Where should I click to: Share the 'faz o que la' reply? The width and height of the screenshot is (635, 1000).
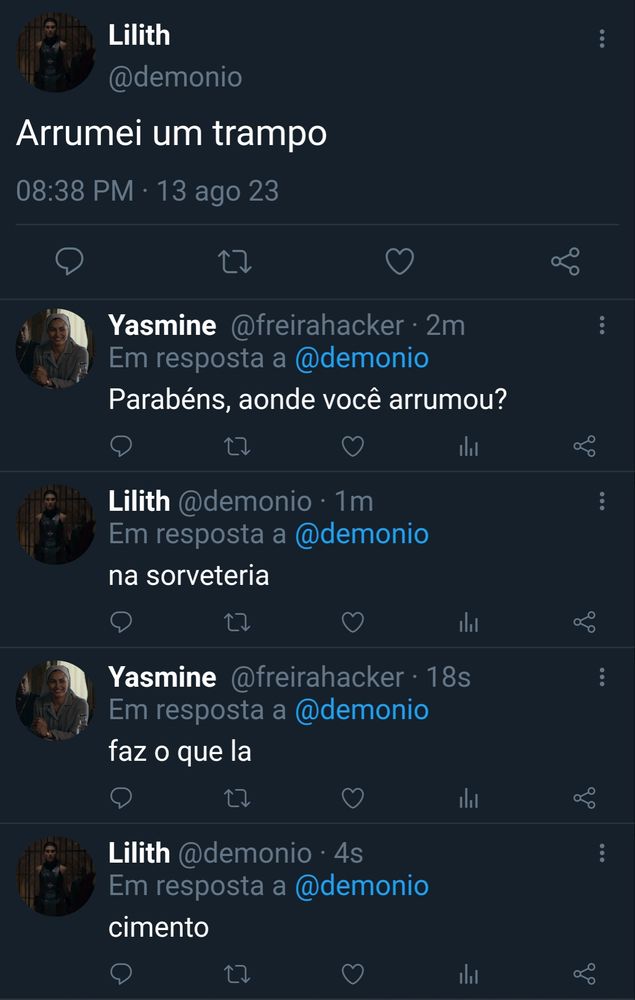click(x=584, y=798)
